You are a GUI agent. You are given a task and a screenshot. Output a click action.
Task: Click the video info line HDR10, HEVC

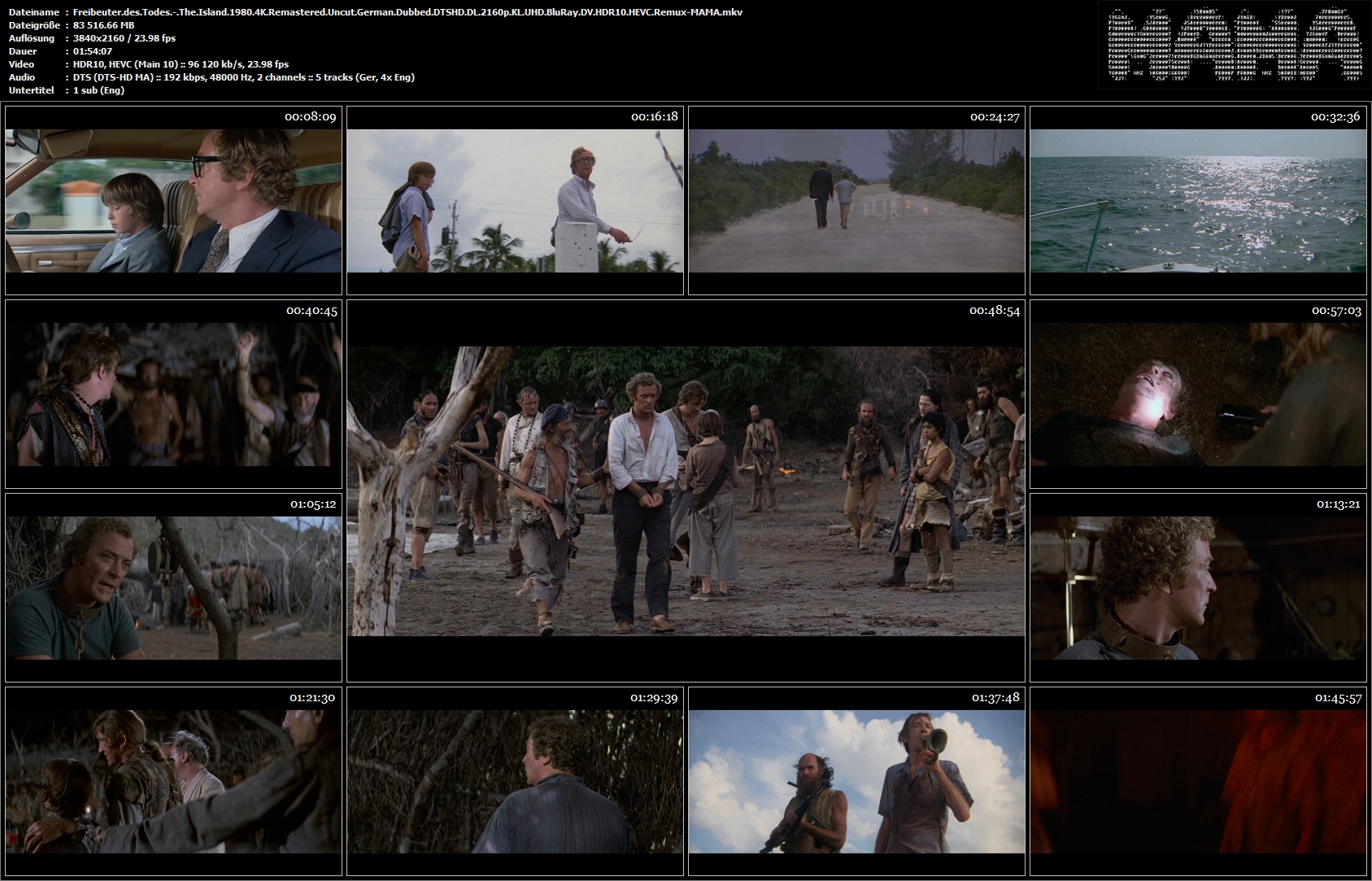(x=181, y=64)
